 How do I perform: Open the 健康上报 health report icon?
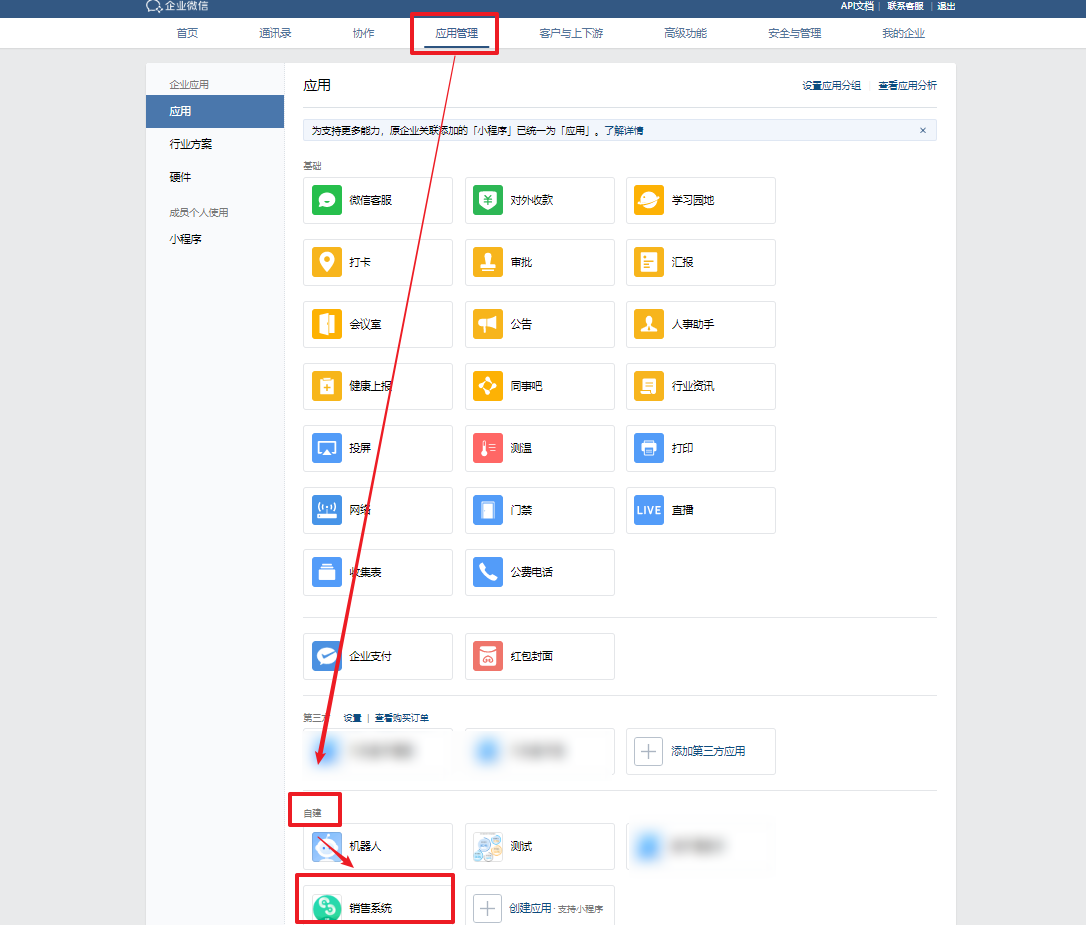coord(326,386)
